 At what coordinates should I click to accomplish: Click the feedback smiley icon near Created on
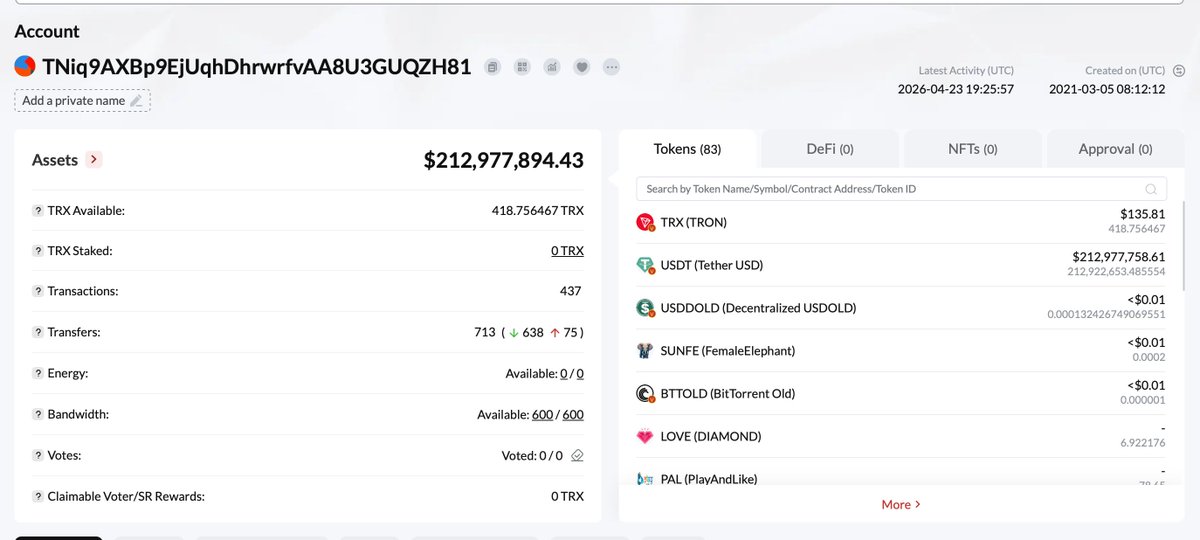[x=1178, y=71]
